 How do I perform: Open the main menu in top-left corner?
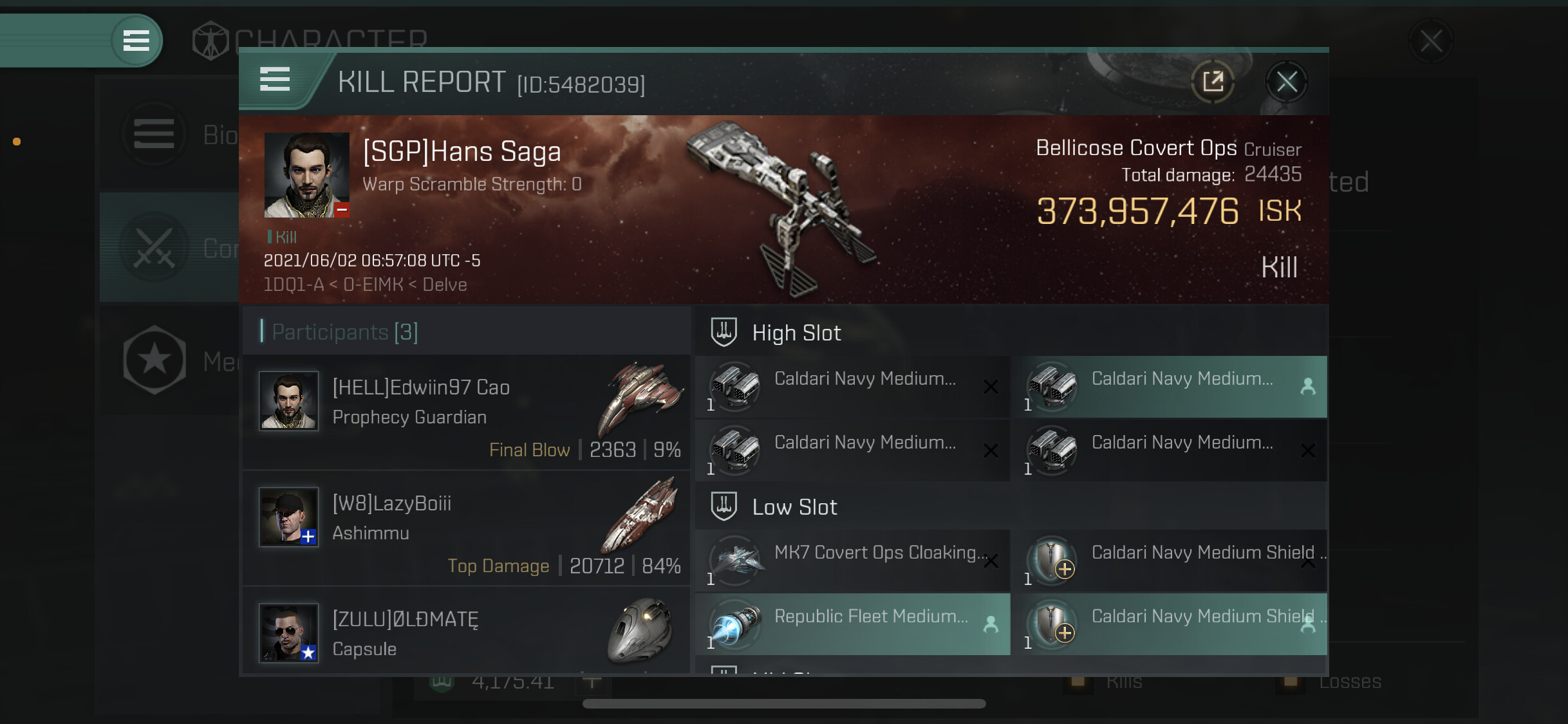(x=136, y=41)
